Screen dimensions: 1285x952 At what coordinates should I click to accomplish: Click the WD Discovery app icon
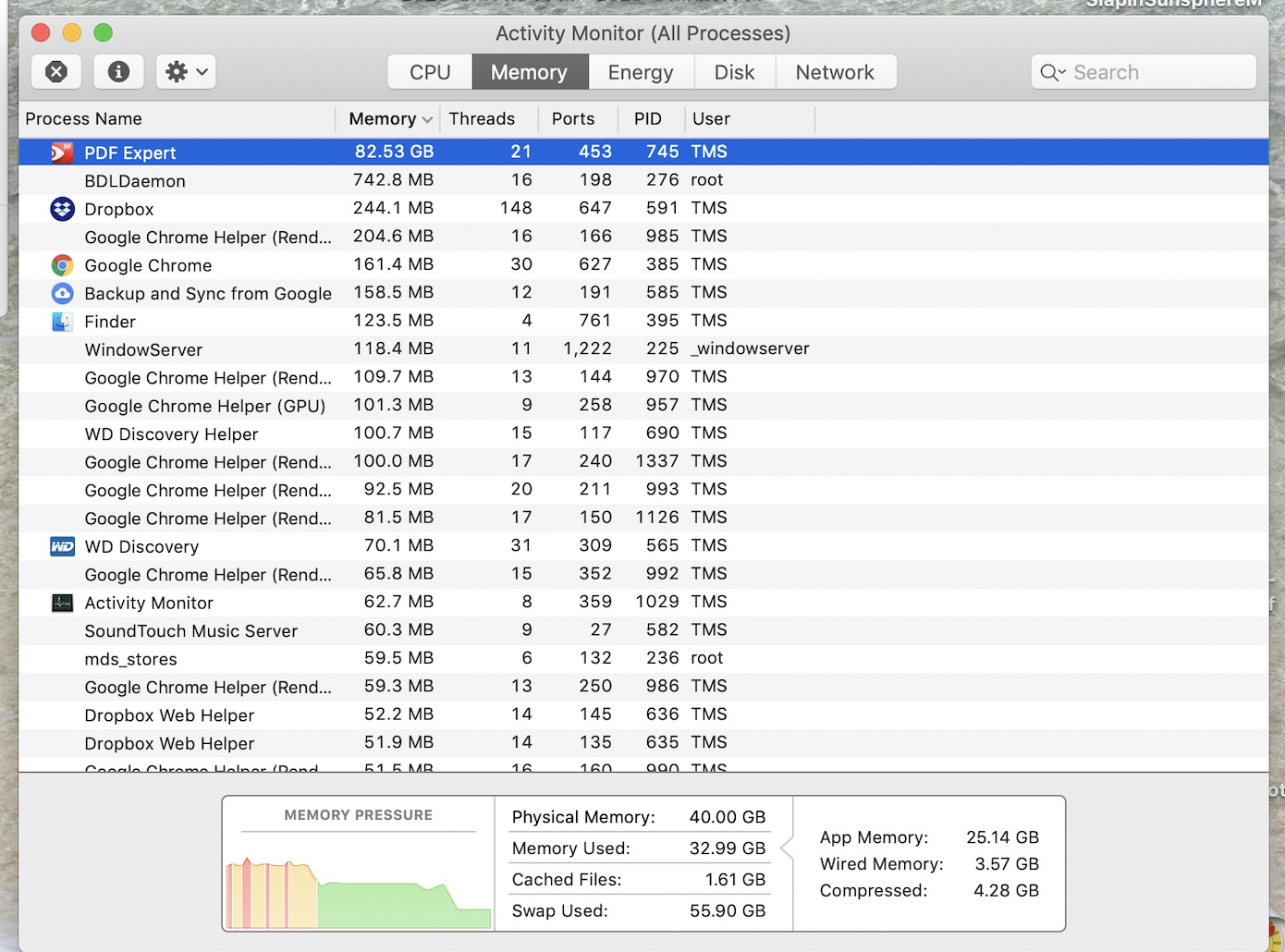[62, 546]
